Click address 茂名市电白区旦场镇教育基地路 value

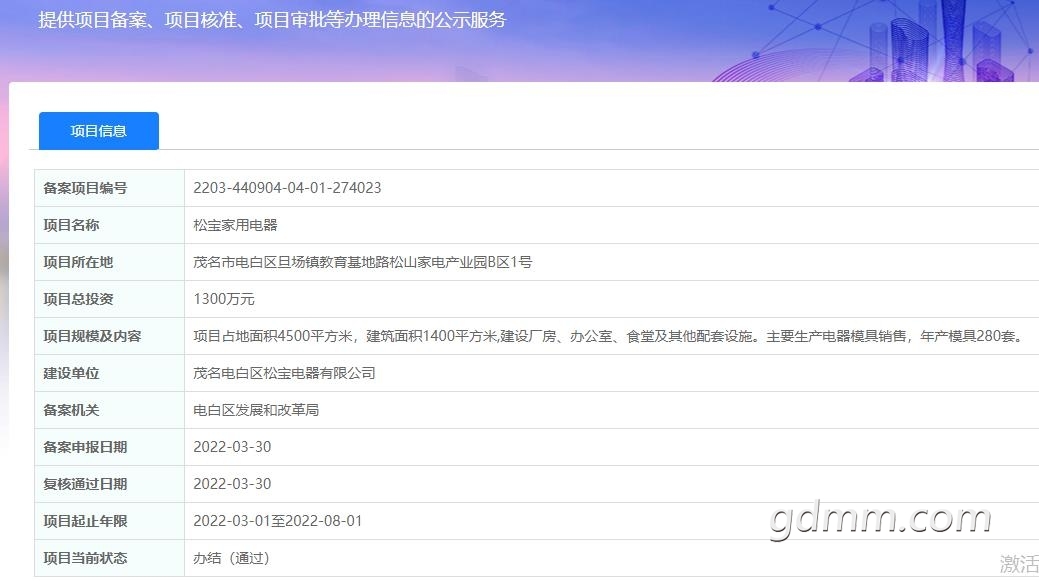[x=362, y=262]
